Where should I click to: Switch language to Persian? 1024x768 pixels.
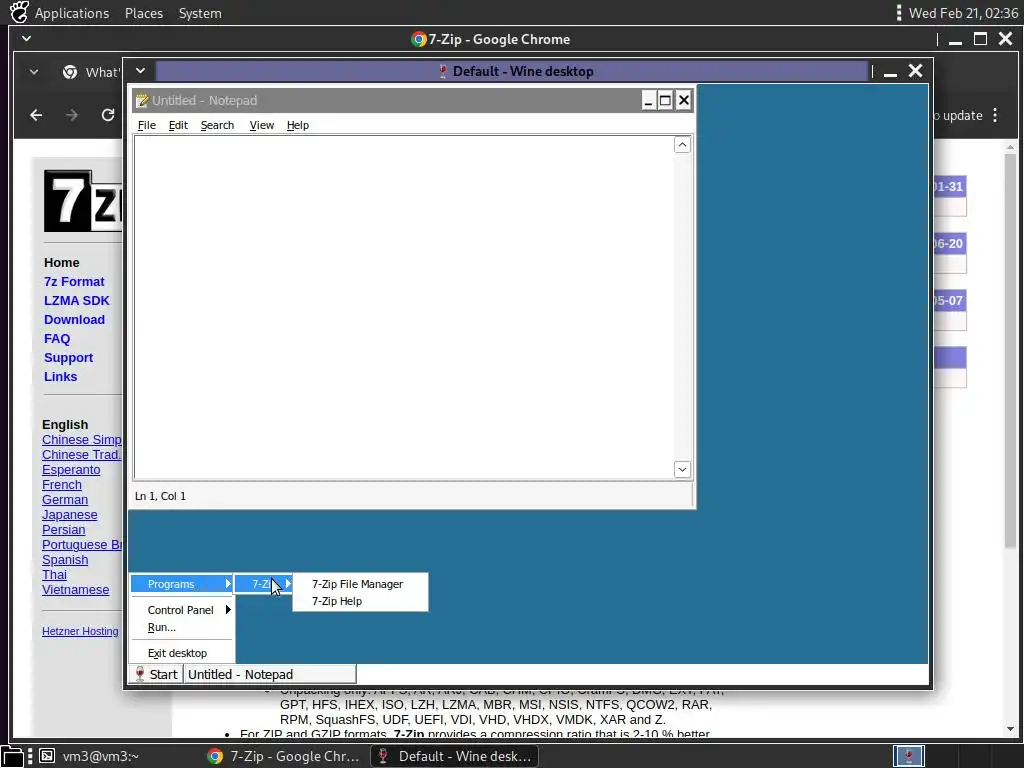point(63,530)
